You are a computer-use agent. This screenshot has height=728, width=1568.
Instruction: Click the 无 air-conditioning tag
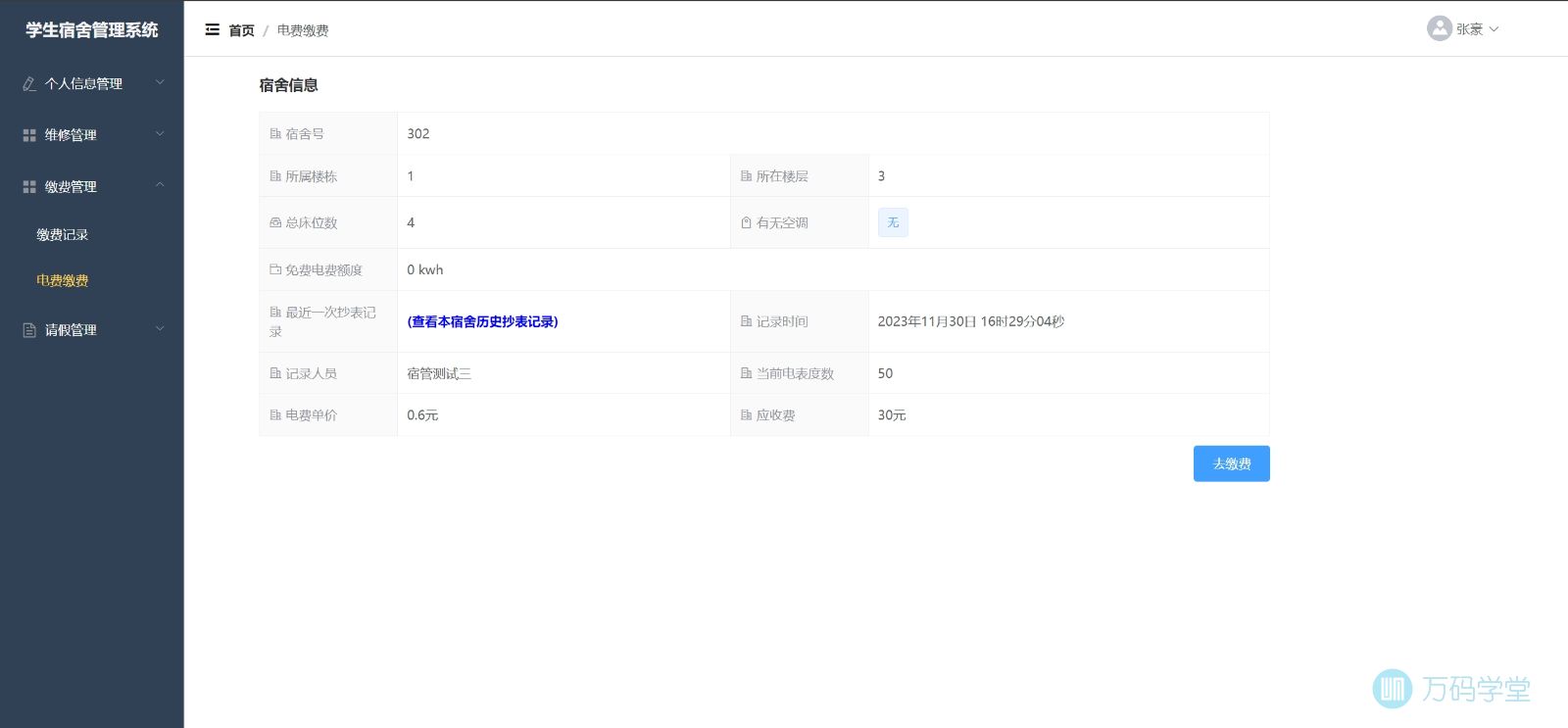pos(893,222)
